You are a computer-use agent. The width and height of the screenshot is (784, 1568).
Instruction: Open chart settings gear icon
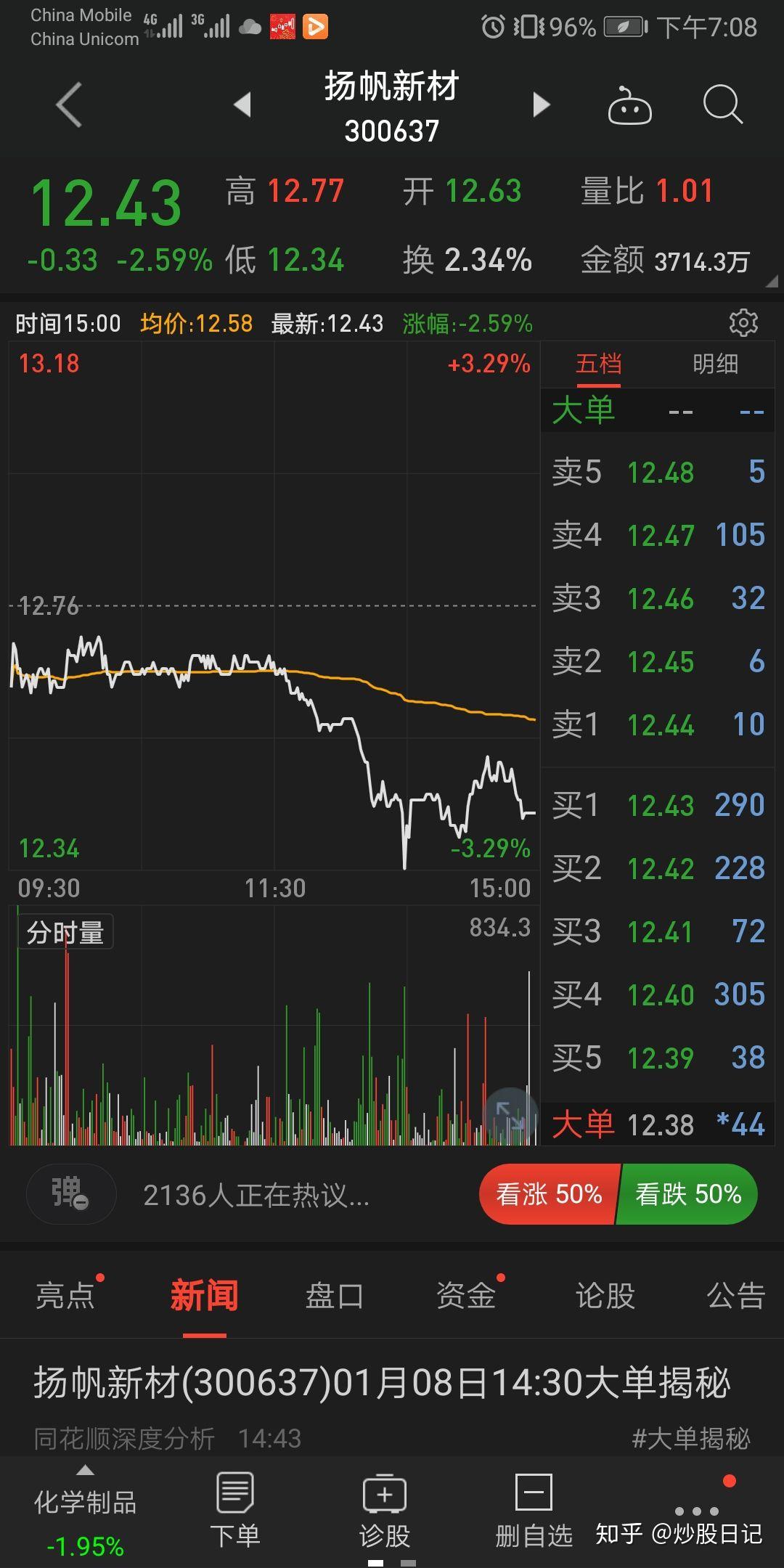pyautogui.click(x=743, y=322)
